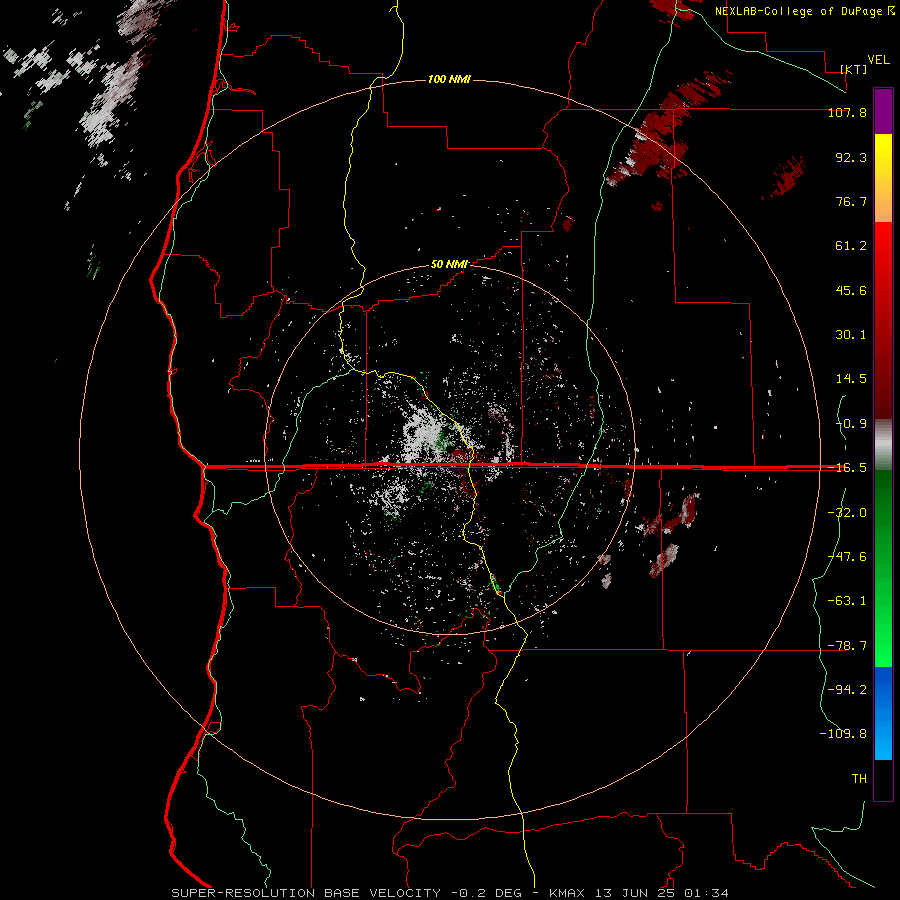
Task: Click the blue segment of the velocity color bar
Action: tap(883, 713)
